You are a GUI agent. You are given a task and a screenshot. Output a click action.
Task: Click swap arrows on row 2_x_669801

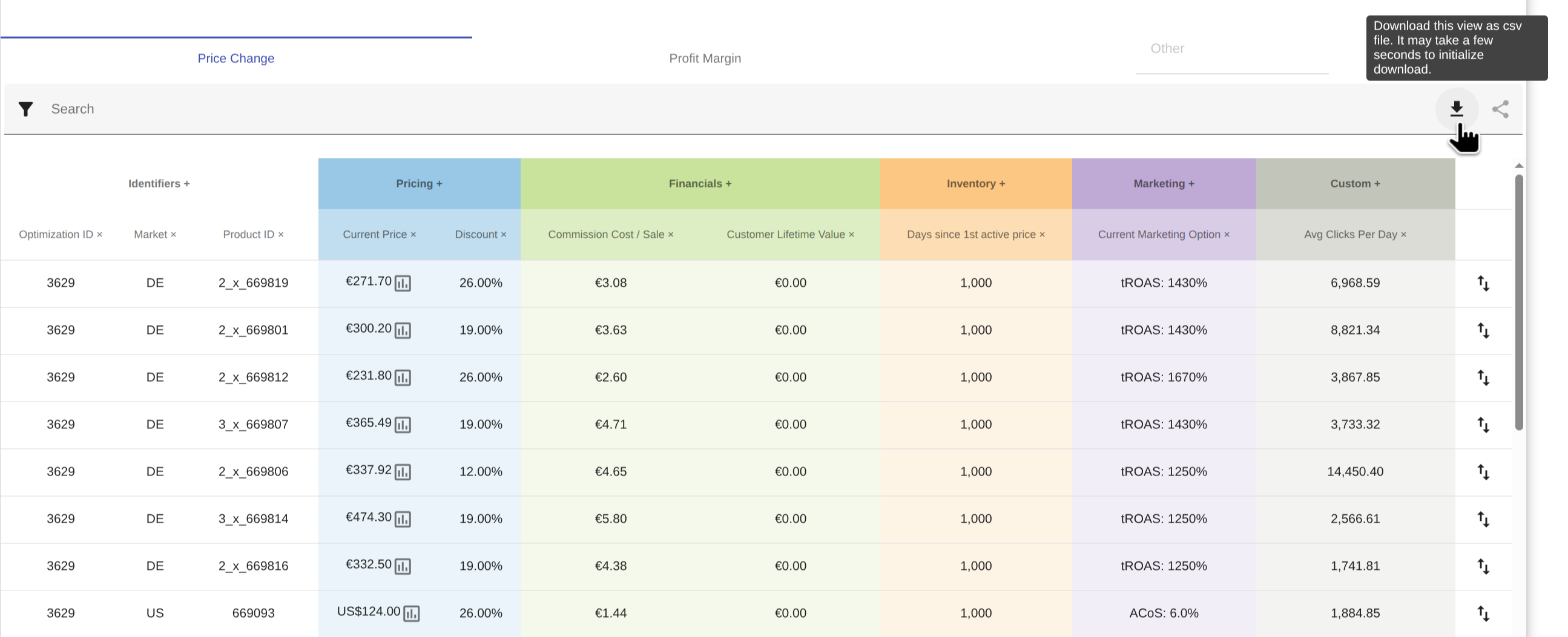tap(1483, 330)
